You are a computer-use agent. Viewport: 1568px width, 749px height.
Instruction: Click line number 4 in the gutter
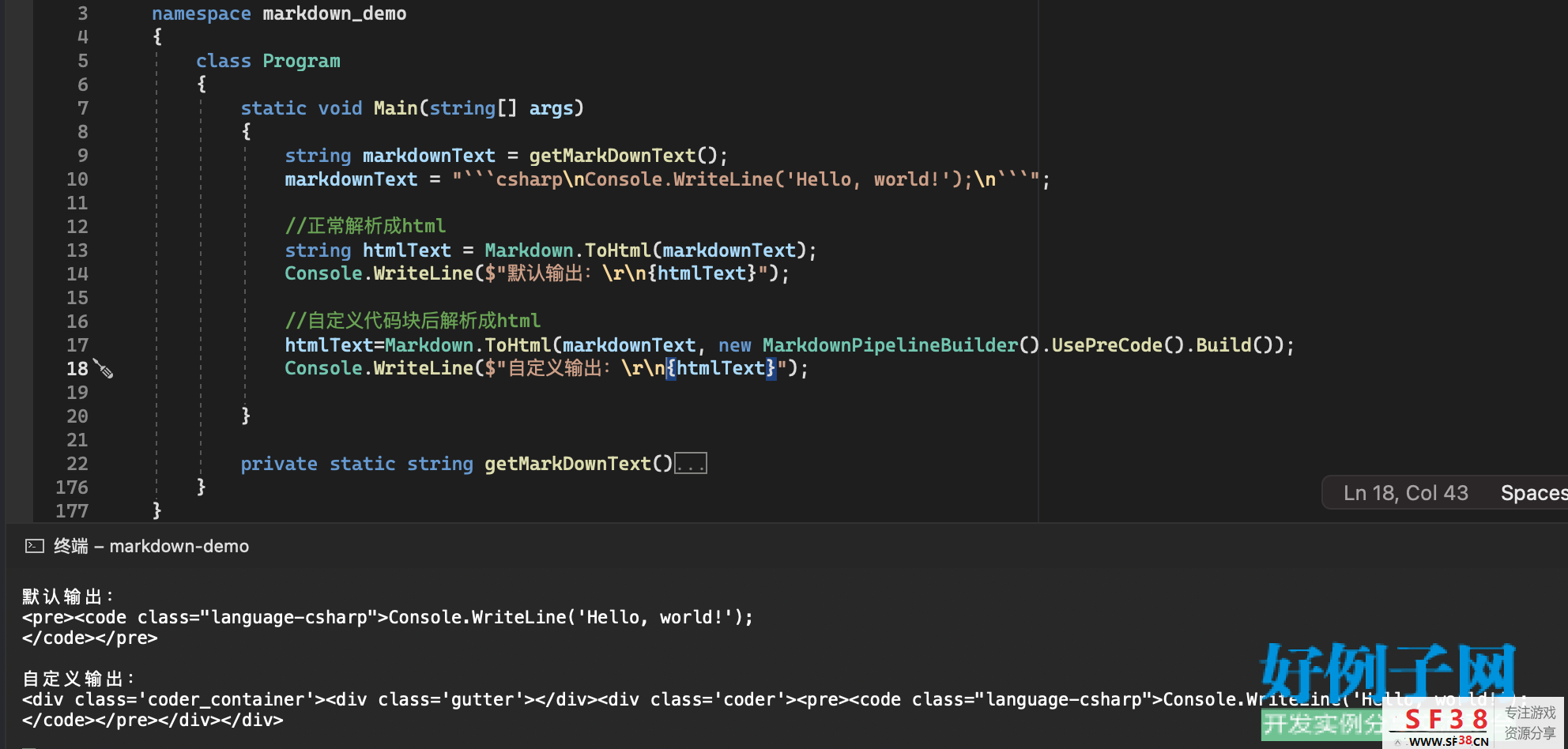pos(83,37)
